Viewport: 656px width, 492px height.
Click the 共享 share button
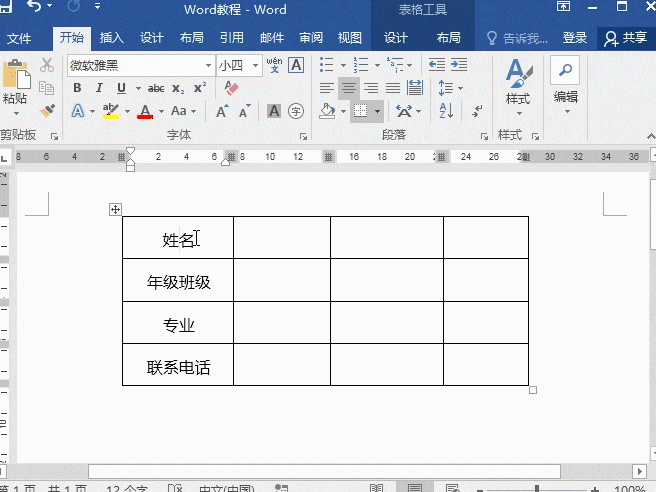pos(626,38)
